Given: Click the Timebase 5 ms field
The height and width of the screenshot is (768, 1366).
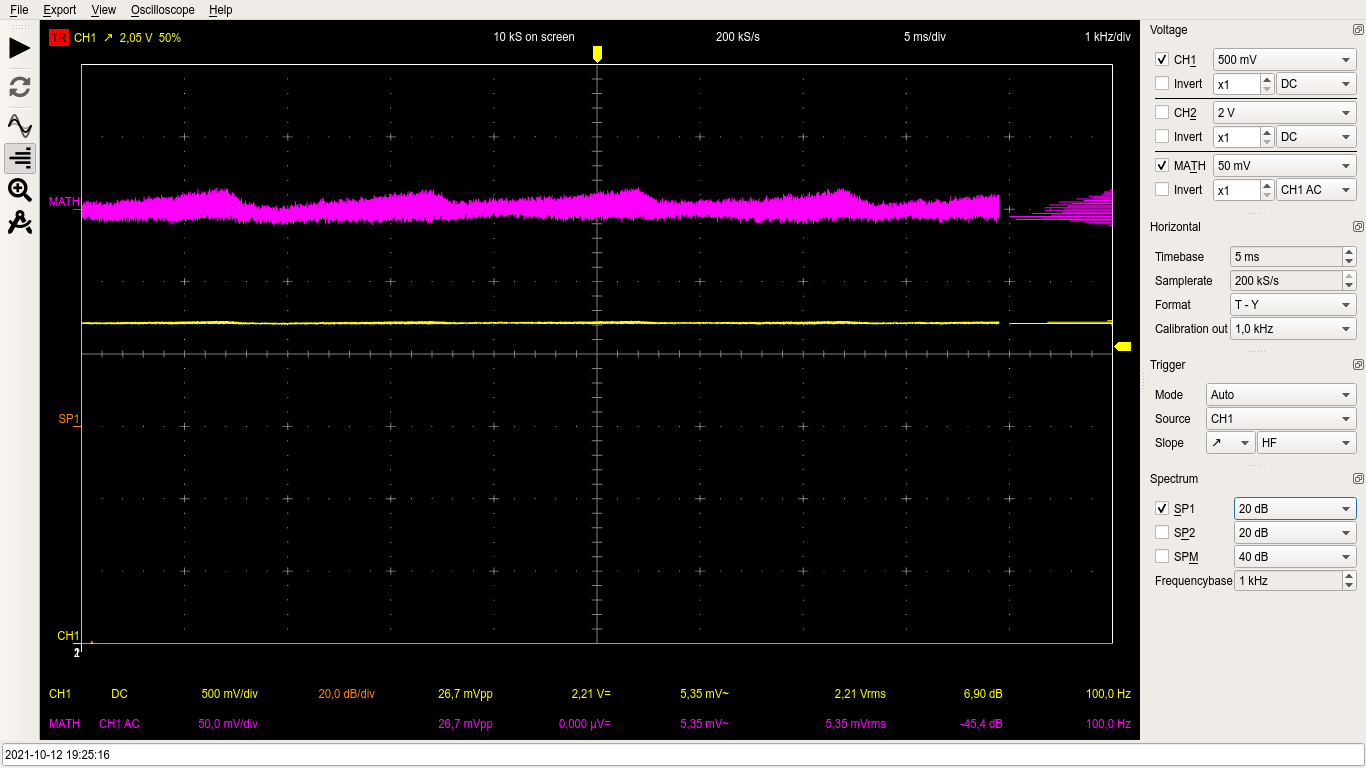Looking at the screenshot, I should (x=1286, y=257).
